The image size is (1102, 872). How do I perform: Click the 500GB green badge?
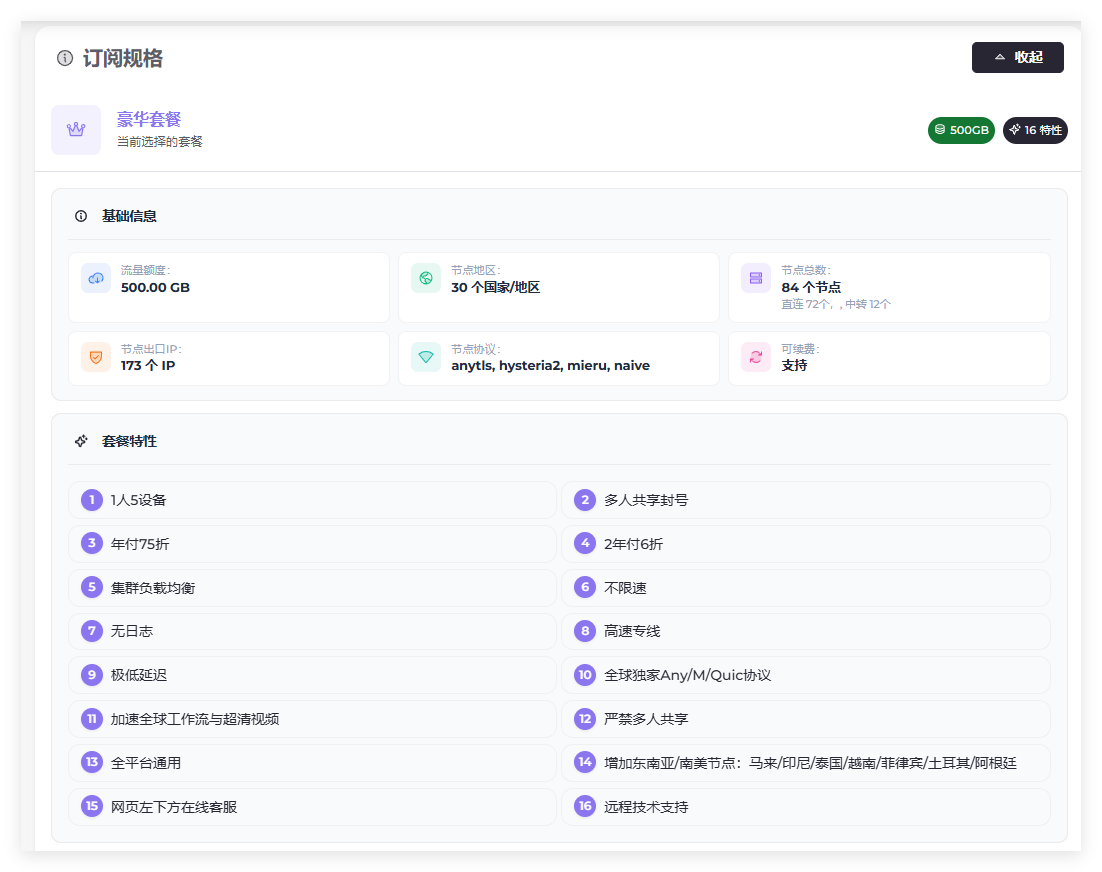pyautogui.click(x=961, y=130)
